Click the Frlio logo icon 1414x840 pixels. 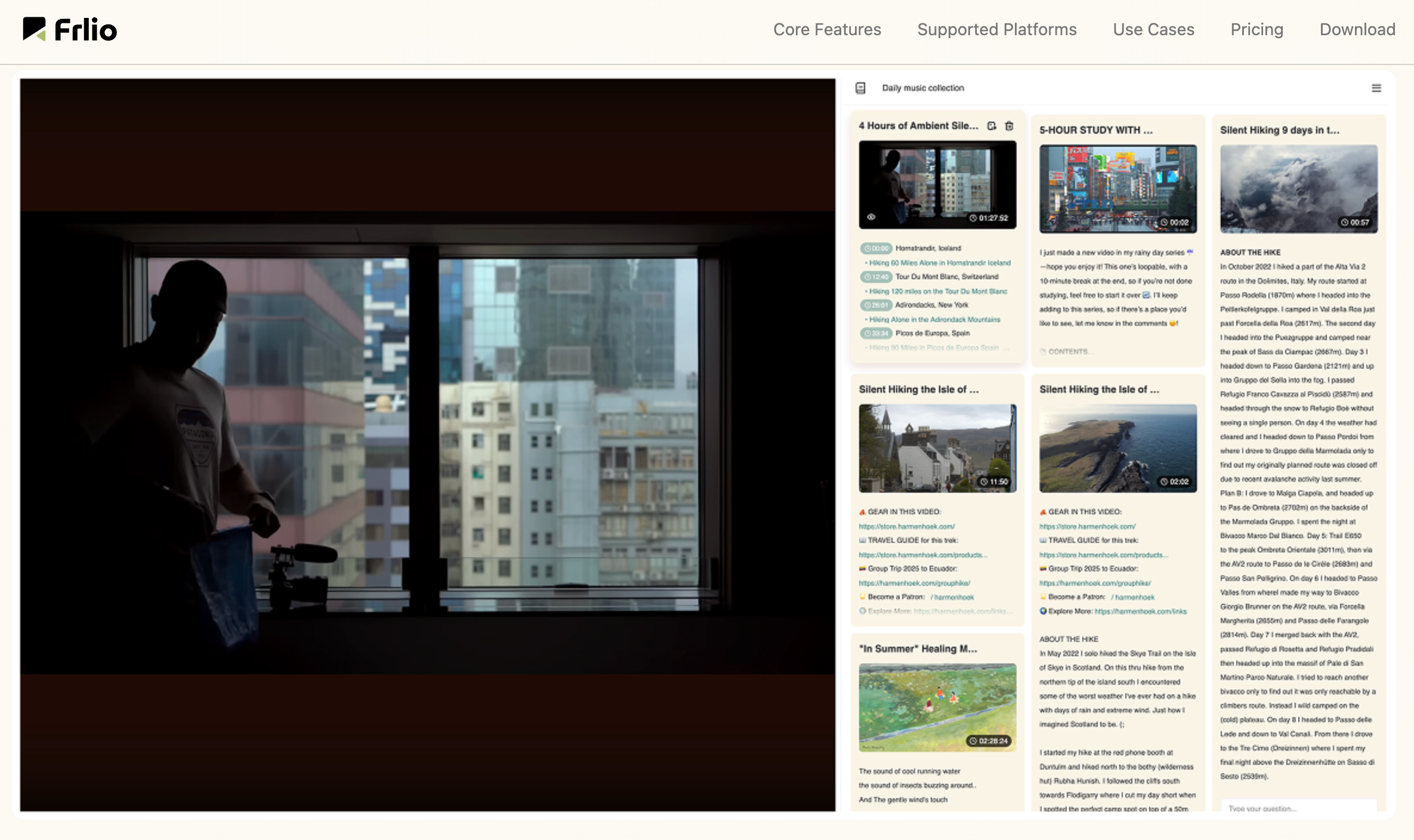(34, 29)
